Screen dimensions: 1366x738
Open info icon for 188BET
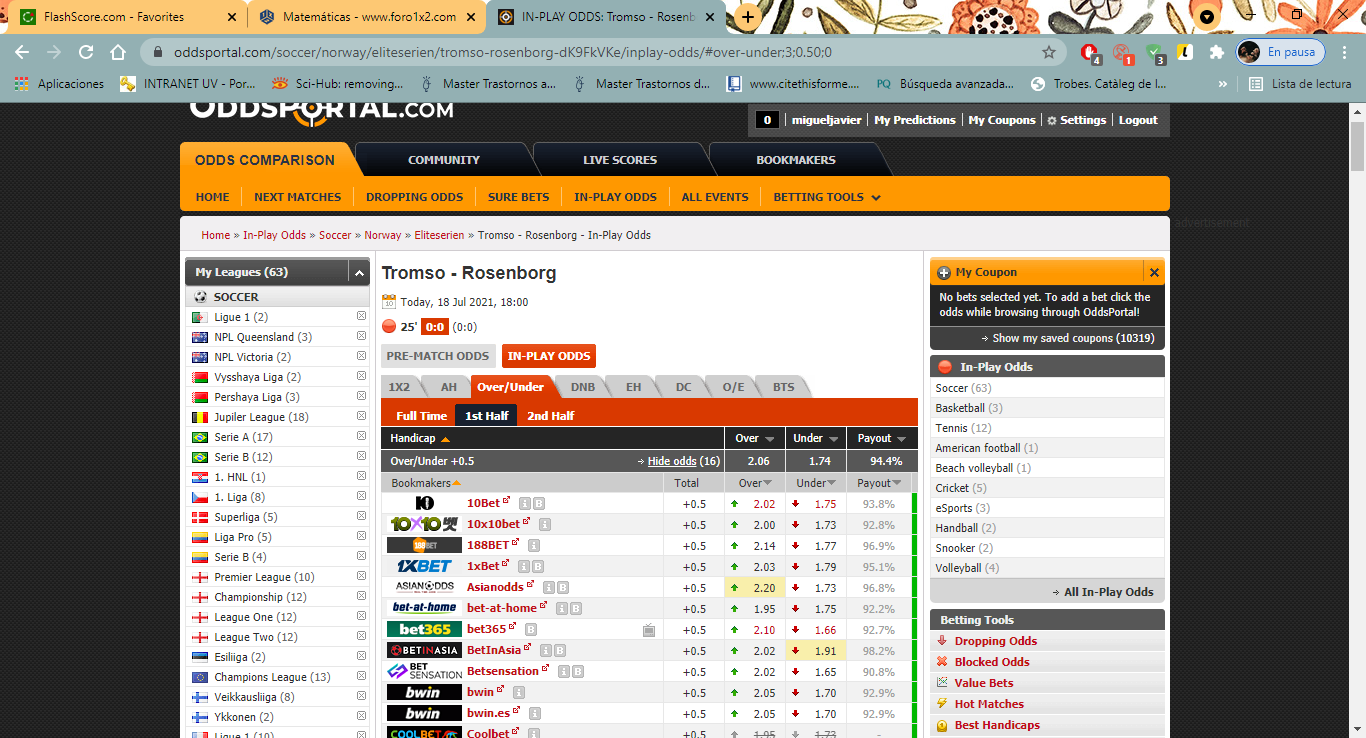534,545
